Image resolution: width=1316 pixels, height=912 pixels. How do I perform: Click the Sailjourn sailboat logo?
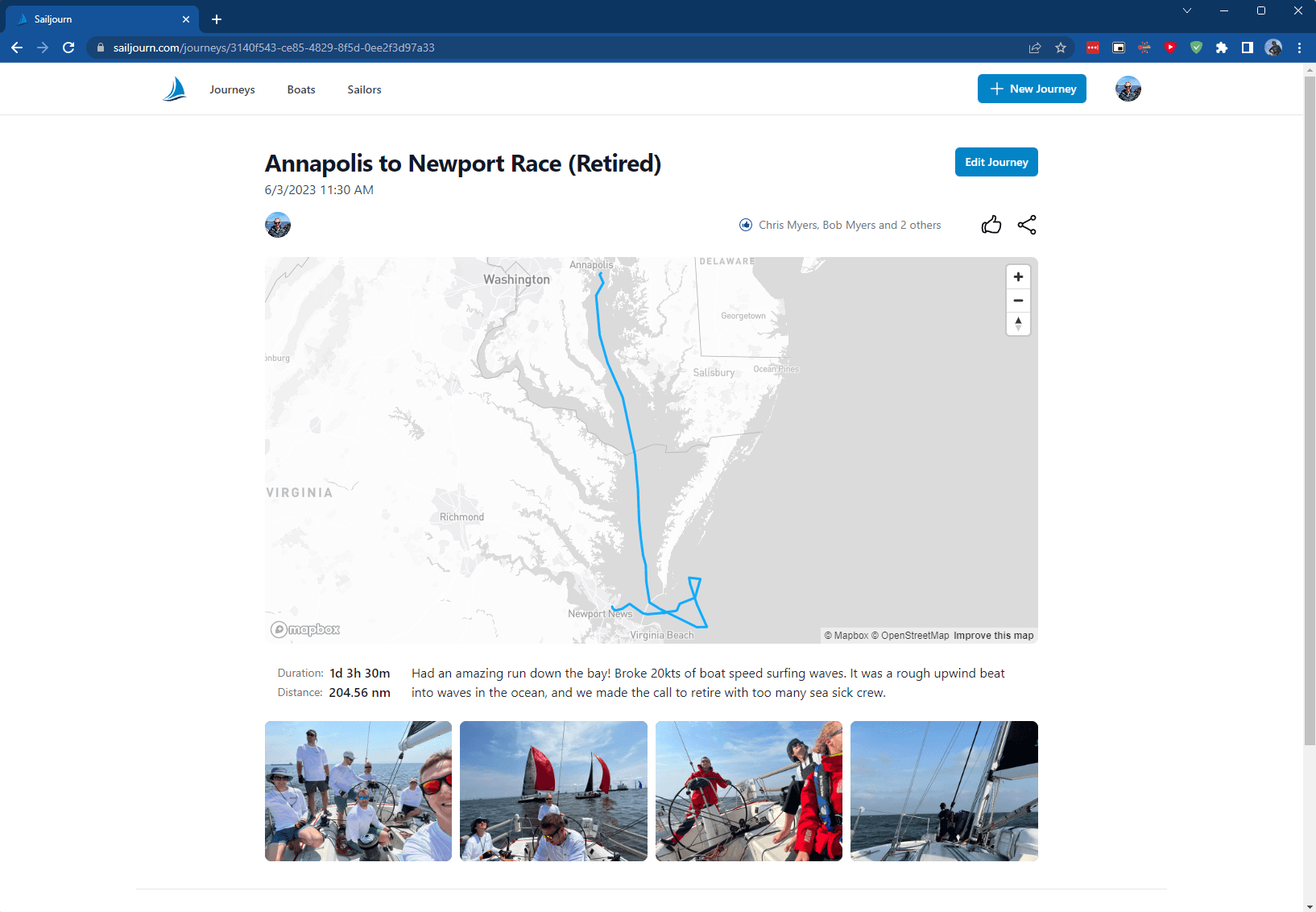174,89
